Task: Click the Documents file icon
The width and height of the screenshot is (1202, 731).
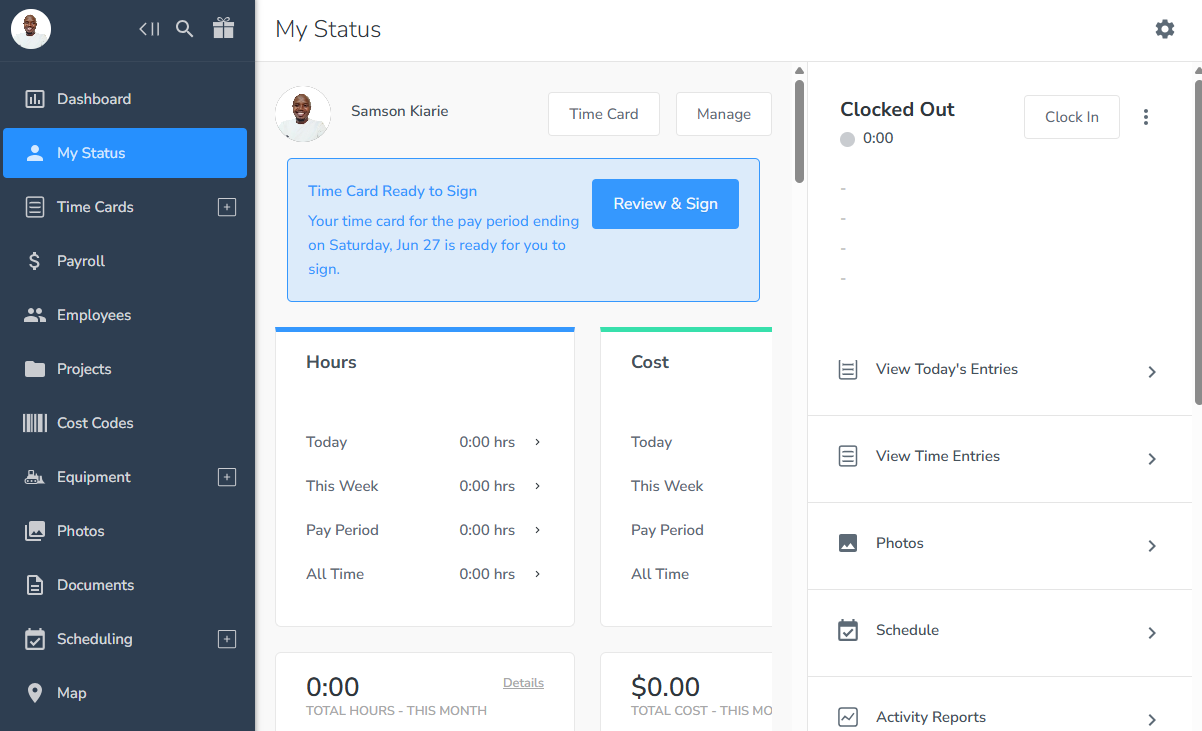Action: tap(35, 585)
